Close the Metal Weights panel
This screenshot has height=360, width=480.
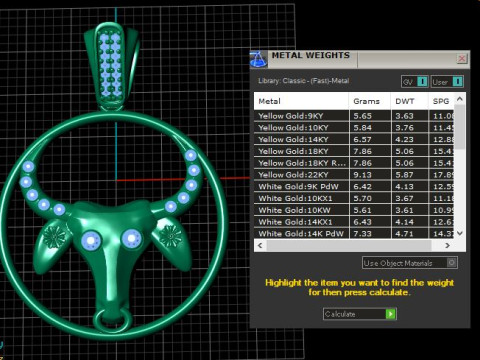[462, 59]
